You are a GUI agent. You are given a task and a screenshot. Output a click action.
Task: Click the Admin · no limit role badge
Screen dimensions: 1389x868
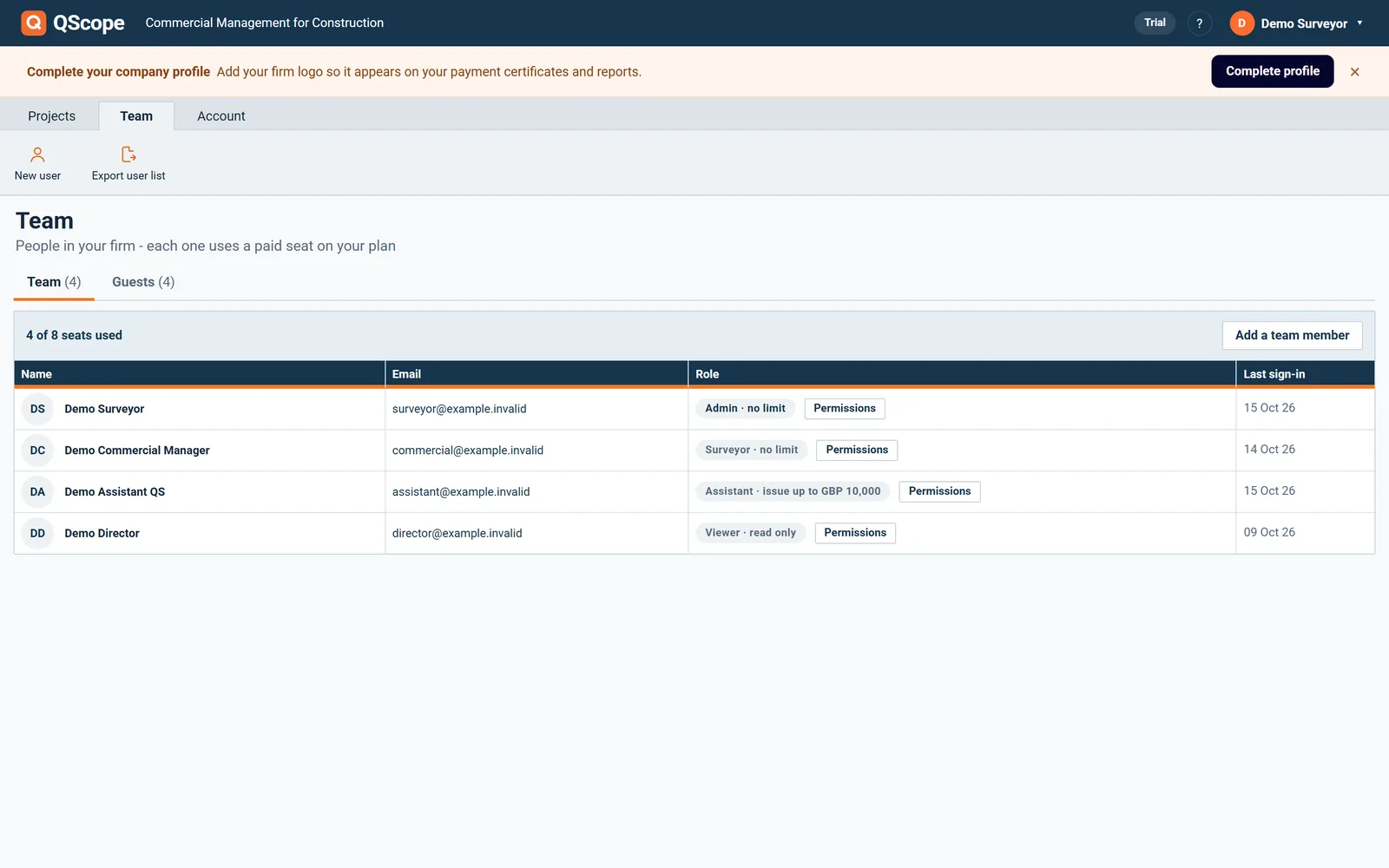pyautogui.click(x=745, y=409)
